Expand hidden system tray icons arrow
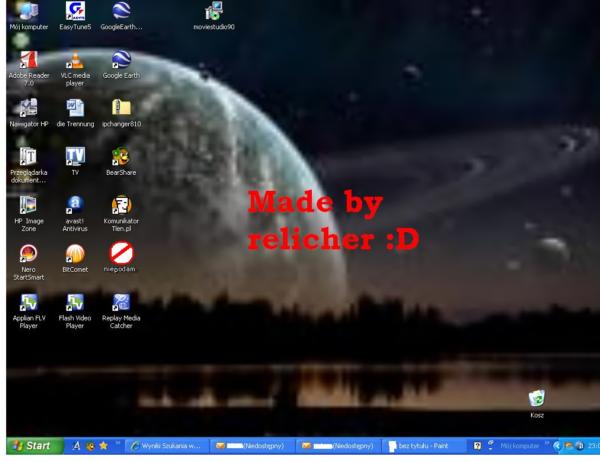Viewport: 600px width, 462px height. click(557, 446)
